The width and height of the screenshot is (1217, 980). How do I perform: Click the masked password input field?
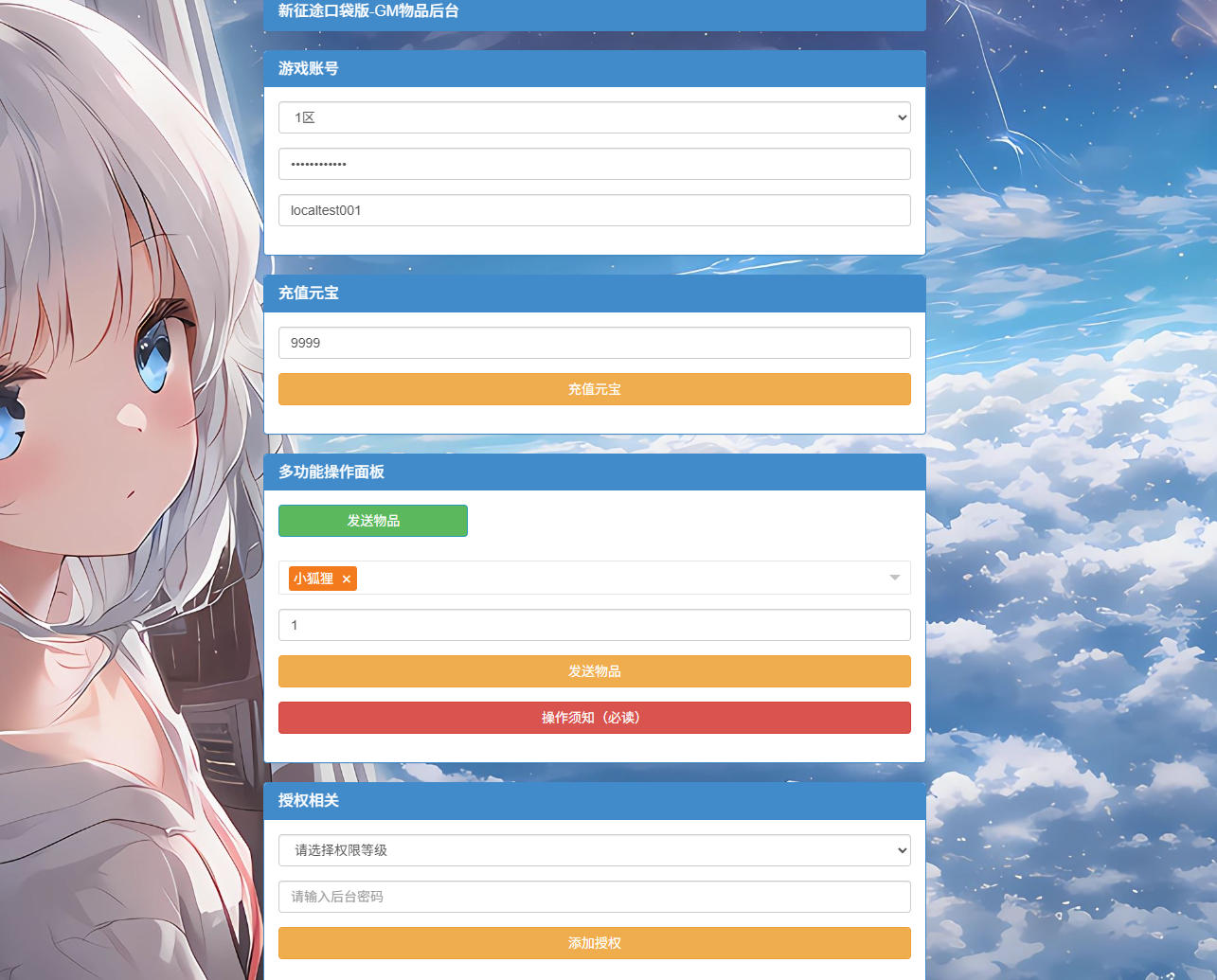pos(594,164)
